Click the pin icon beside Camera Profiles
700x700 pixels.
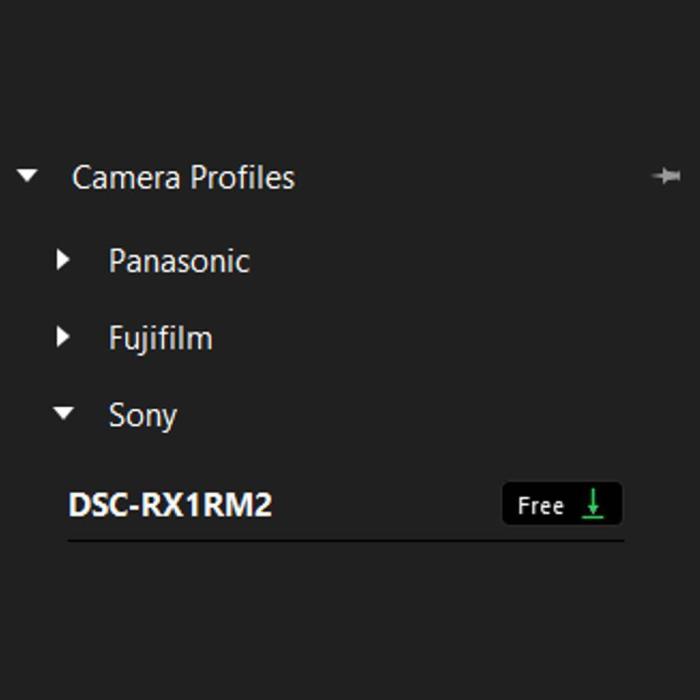pos(666,177)
